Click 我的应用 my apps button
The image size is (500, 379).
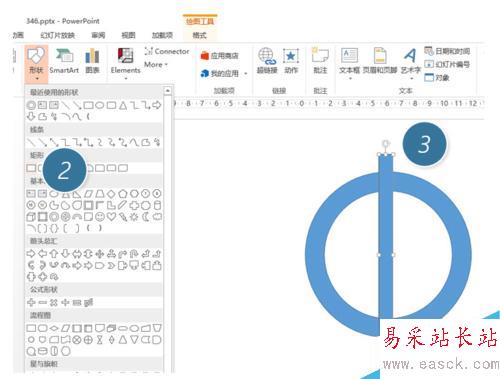(x=219, y=73)
